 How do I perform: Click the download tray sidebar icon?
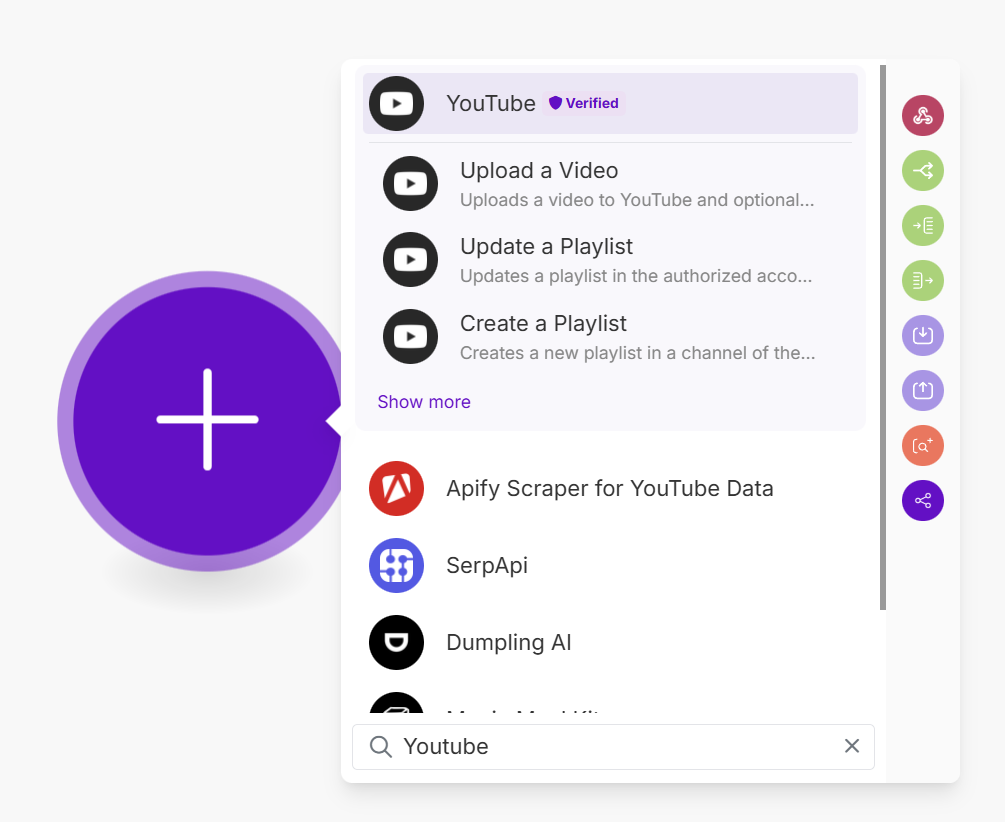click(x=922, y=335)
